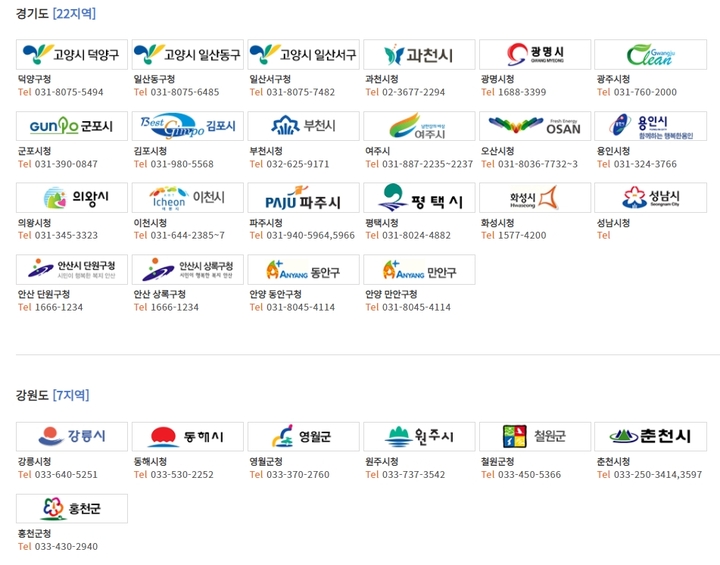720x565 pixels.
Task: Click phone number 033-450-5366
Action: [529, 475]
